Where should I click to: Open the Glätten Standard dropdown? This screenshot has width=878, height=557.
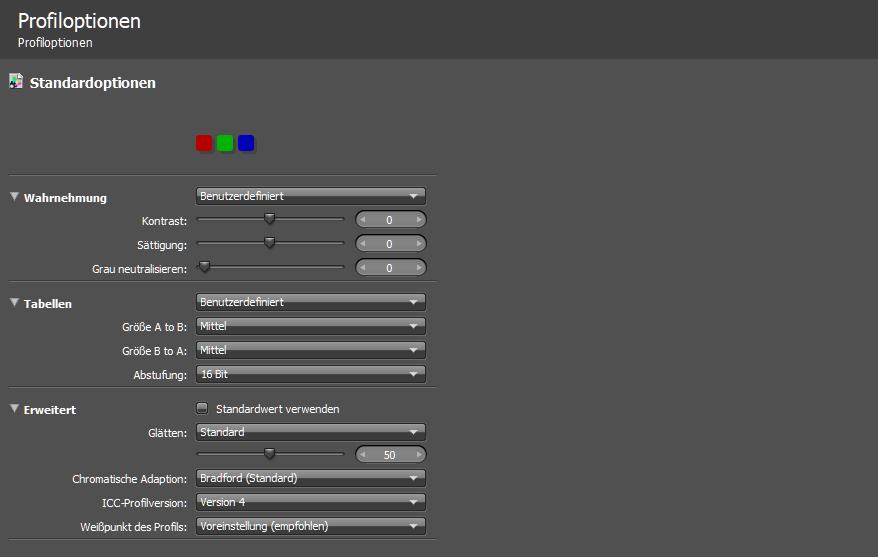click(311, 432)
